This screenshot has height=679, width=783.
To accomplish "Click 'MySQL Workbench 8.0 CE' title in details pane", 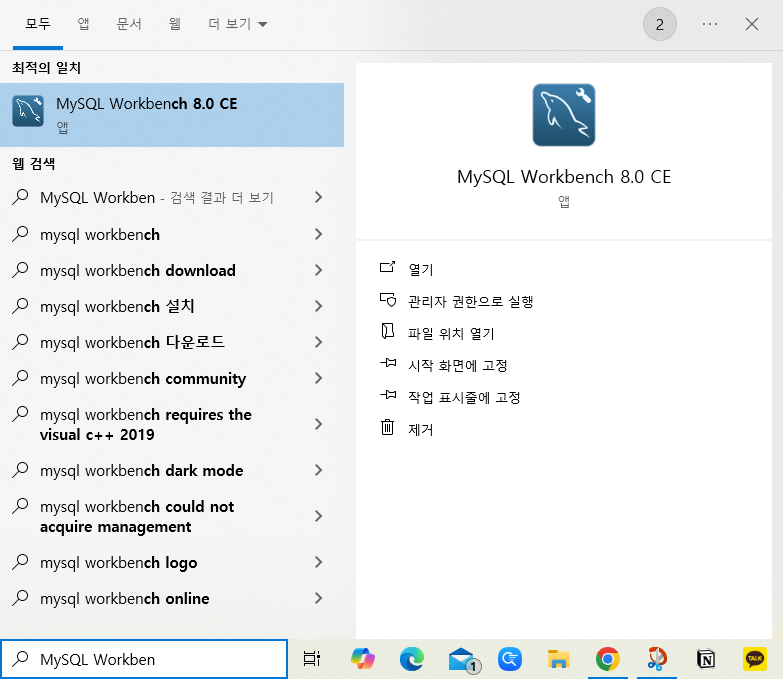I will pyautogui.click(x=564, y=177).
